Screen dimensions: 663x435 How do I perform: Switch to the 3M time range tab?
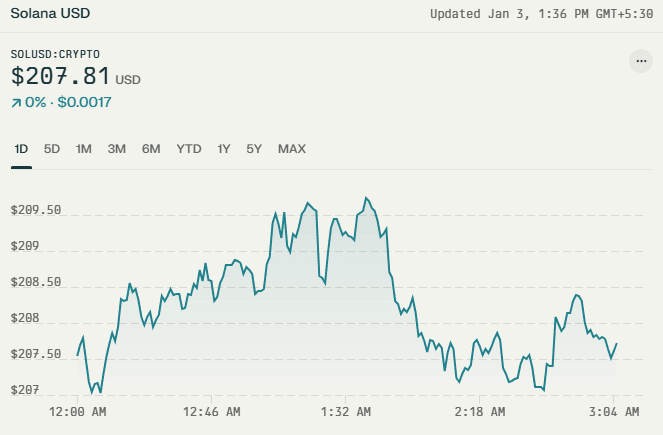(x=117, y=149)
